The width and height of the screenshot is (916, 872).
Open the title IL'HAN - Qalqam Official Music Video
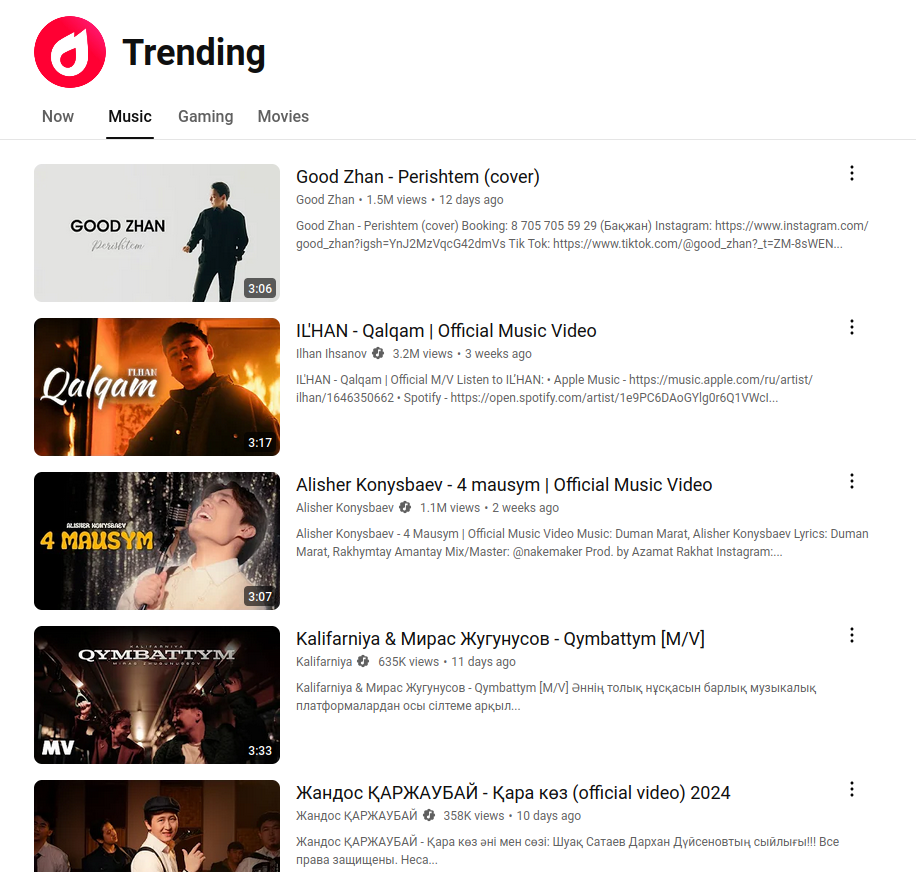446,331
